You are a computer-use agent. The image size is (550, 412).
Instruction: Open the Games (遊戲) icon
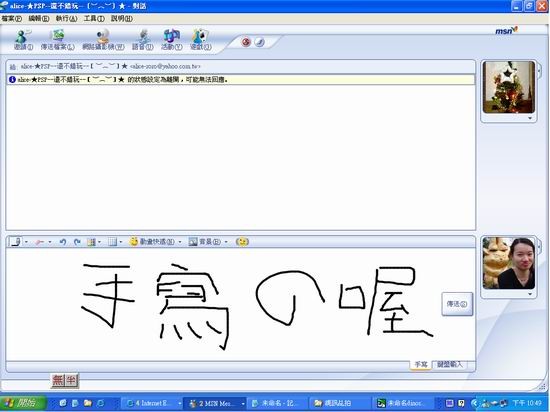(201, 40)
